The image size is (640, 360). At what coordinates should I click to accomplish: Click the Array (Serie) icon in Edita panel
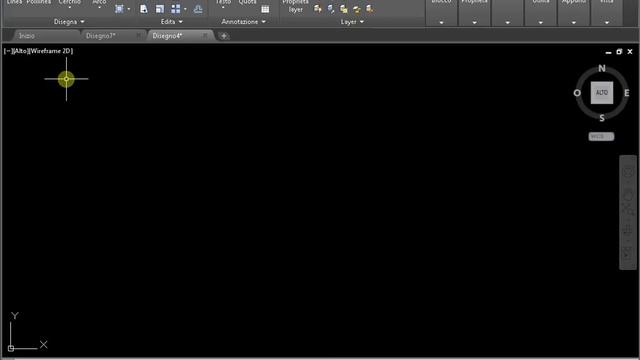coord(176,9)
